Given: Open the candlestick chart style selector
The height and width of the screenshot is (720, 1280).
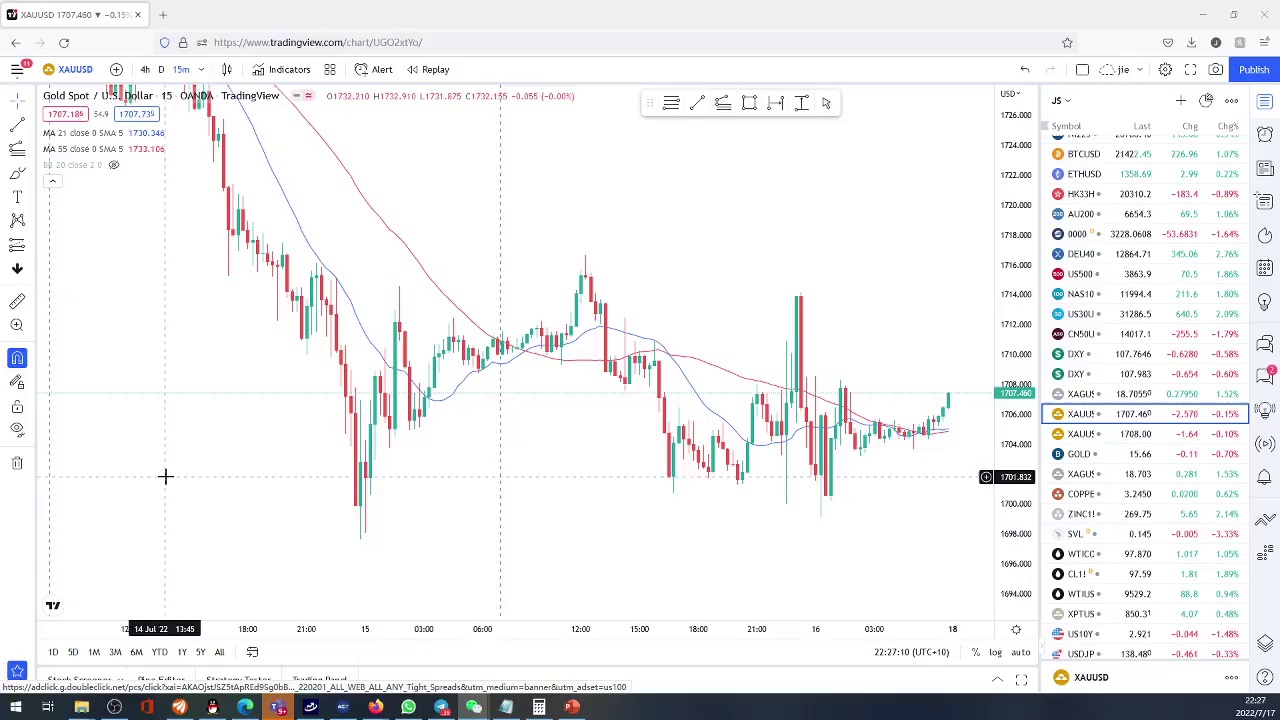Looking at the screenshot, I should coord(227,69).
